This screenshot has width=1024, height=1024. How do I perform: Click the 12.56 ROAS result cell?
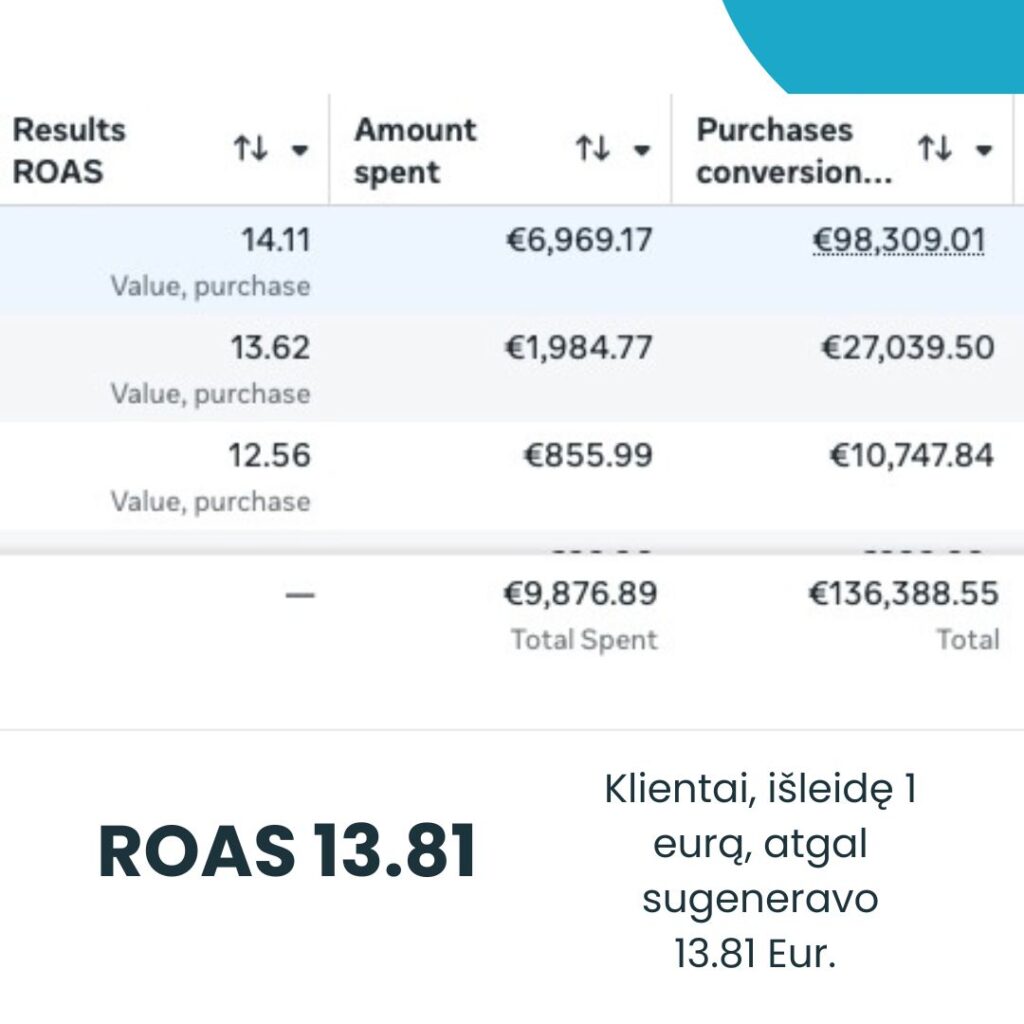click(x=270, y=456)
